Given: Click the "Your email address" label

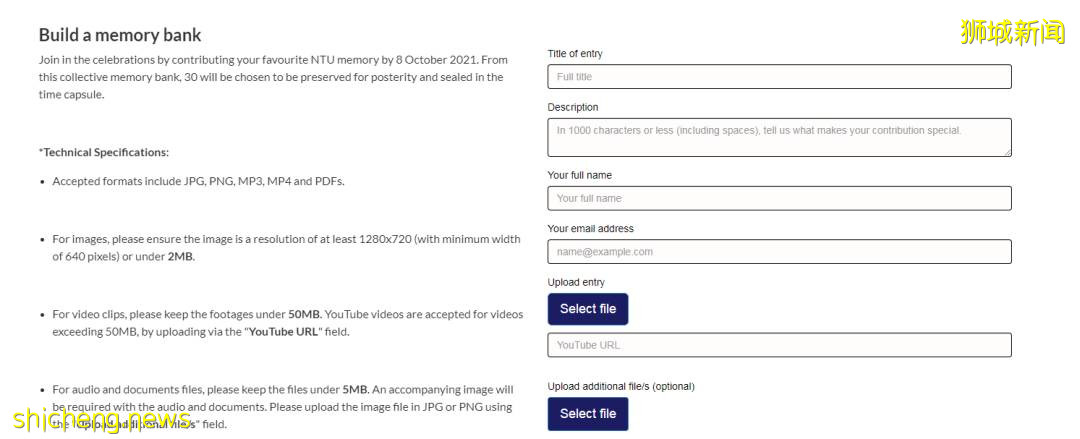Looking at the screenshot, I should click(590, 229).
